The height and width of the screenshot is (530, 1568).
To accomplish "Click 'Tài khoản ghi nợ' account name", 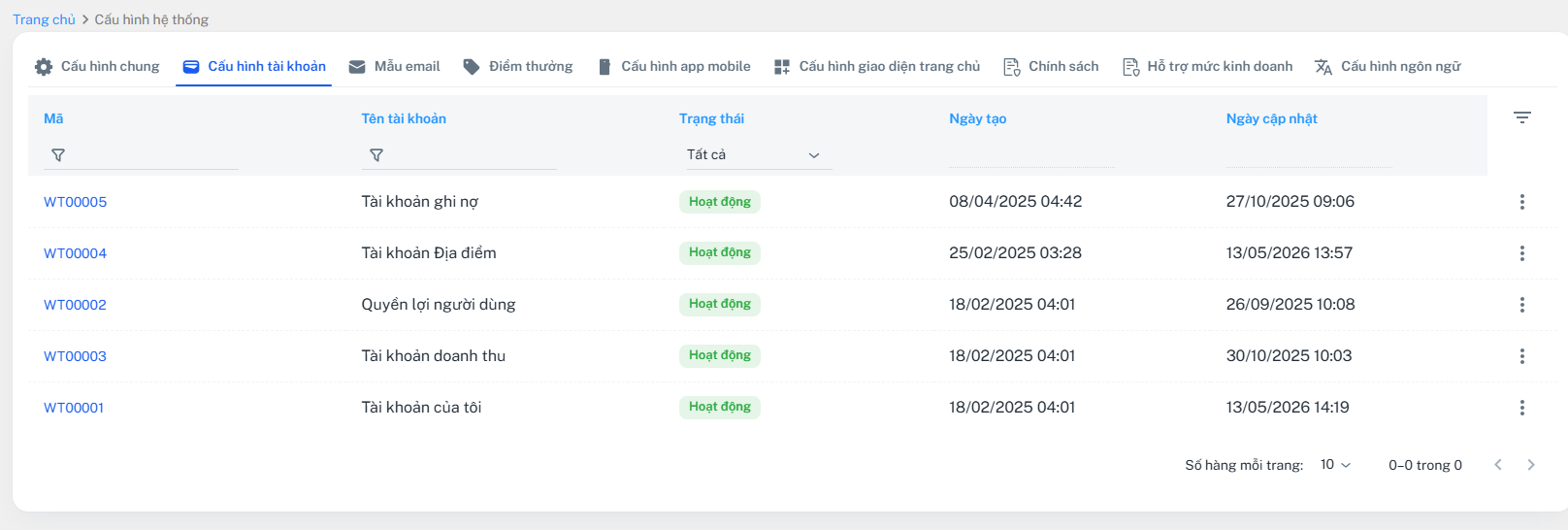I will coord(419,202).
